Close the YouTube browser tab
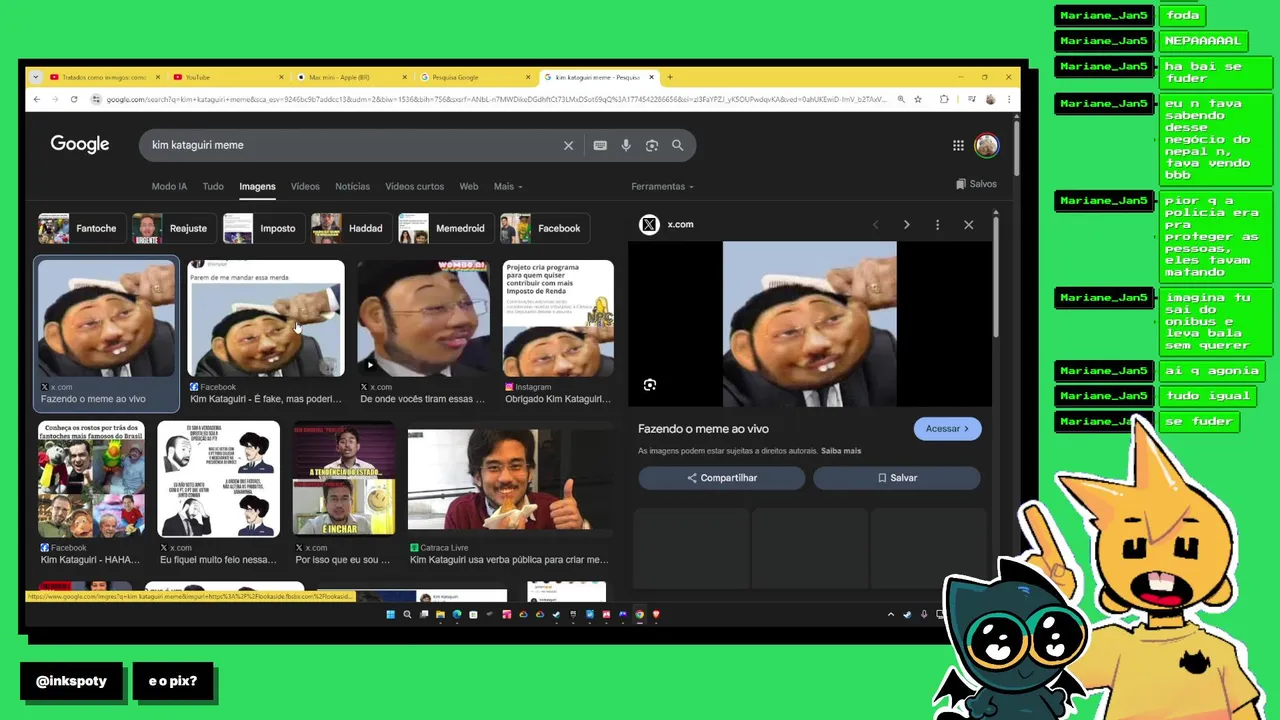The image size is (1280, 720). coord(282,77)
